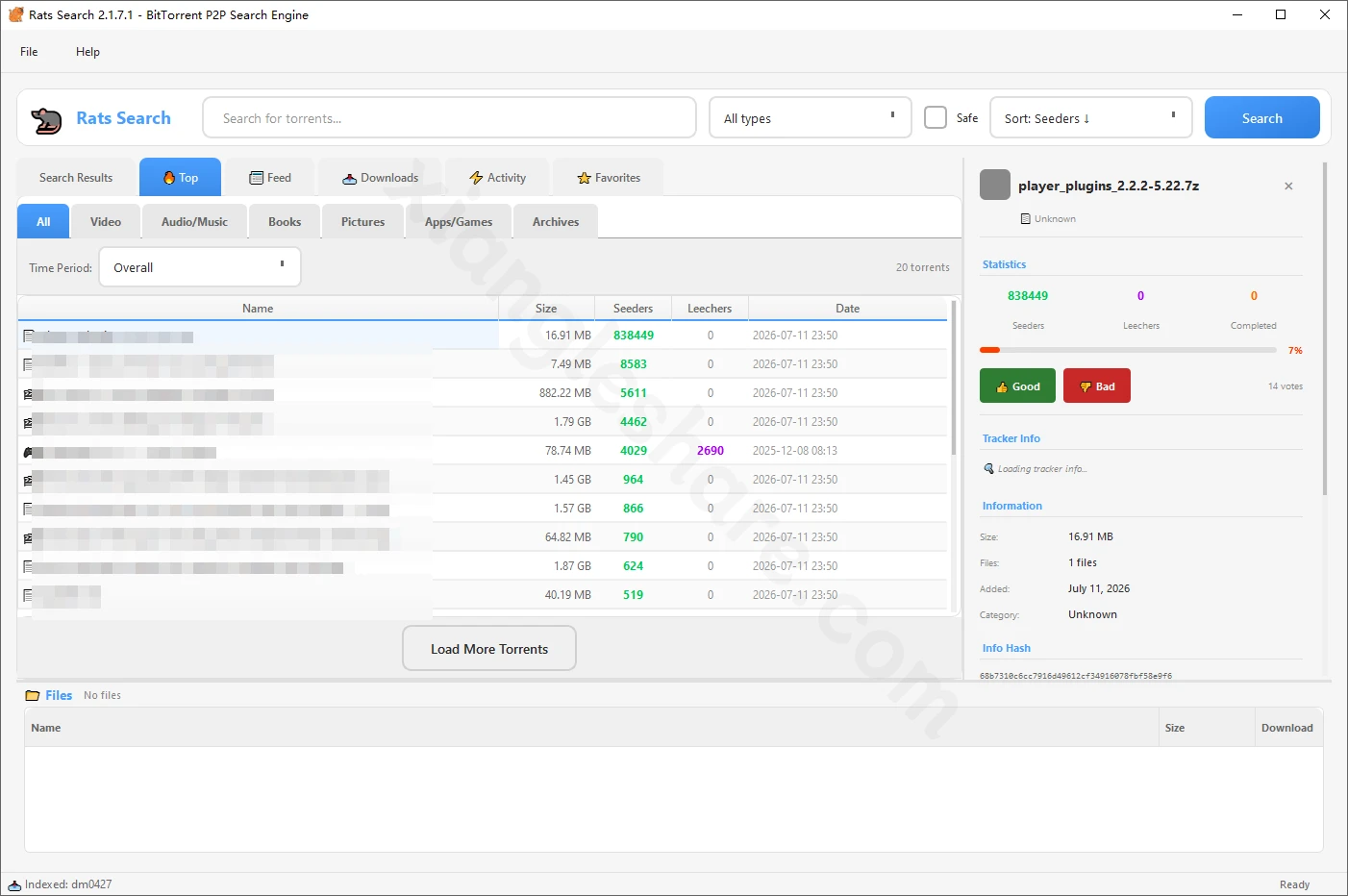The height and width of the screenshot is (896, 1348).
Task: Select the Video category tab
Action: pos(106,221)
